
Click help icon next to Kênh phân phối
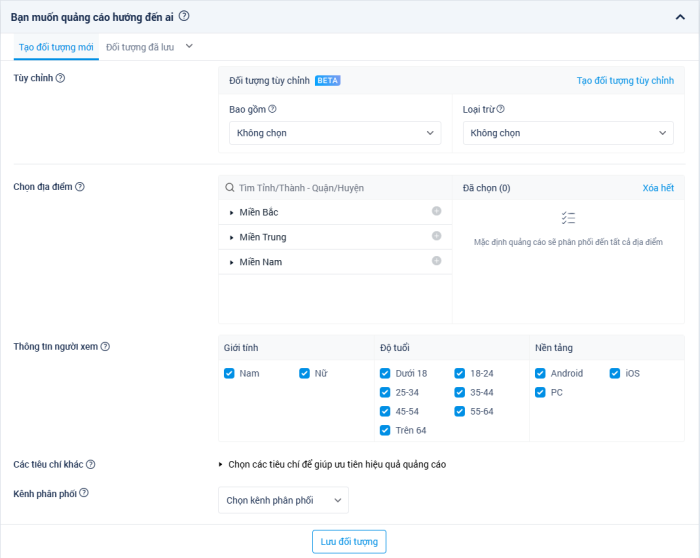(x=84, y=493)
